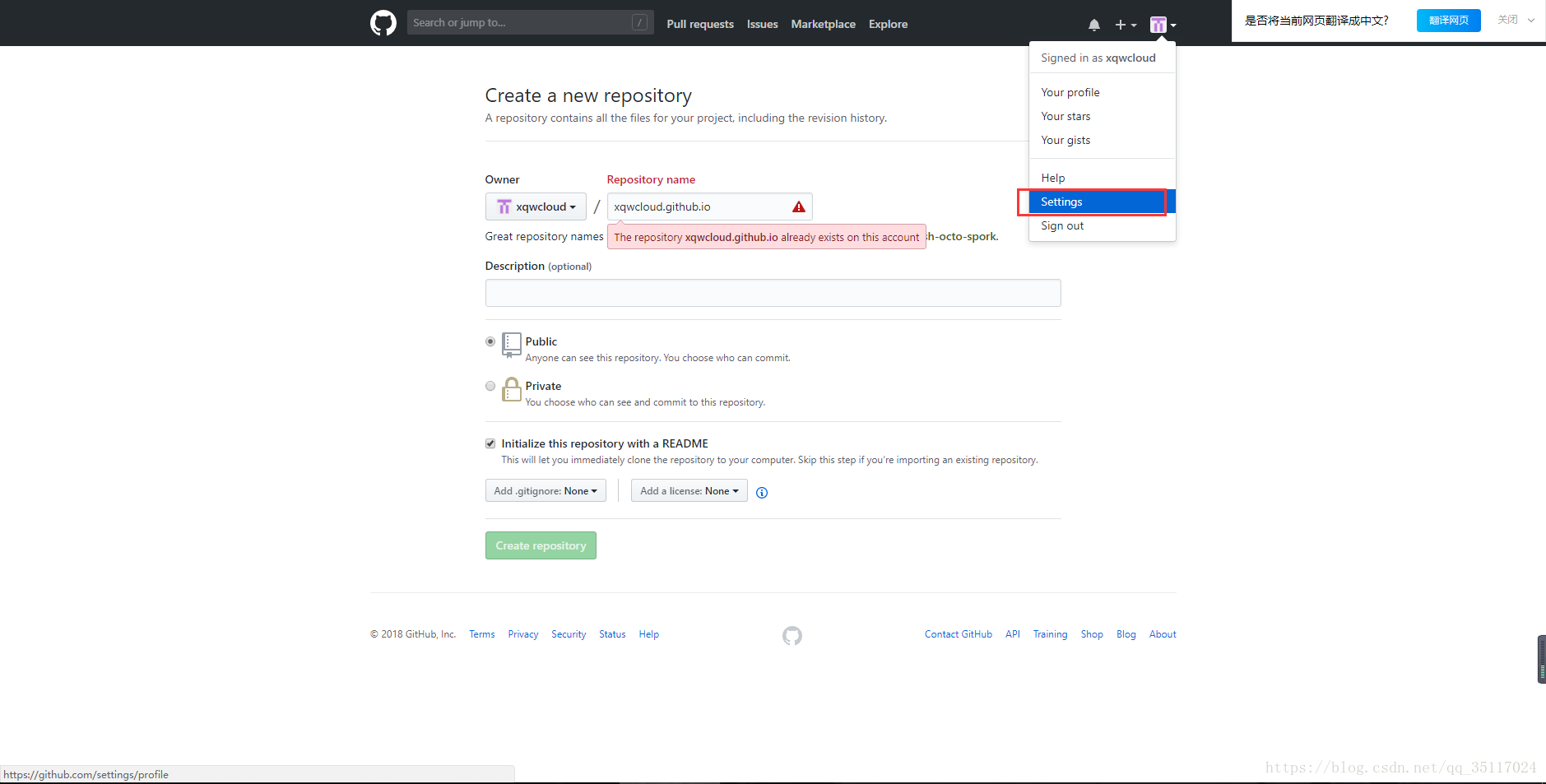
Task: Click the slash shortcut icon in search box
Action: tap(639, 23)
